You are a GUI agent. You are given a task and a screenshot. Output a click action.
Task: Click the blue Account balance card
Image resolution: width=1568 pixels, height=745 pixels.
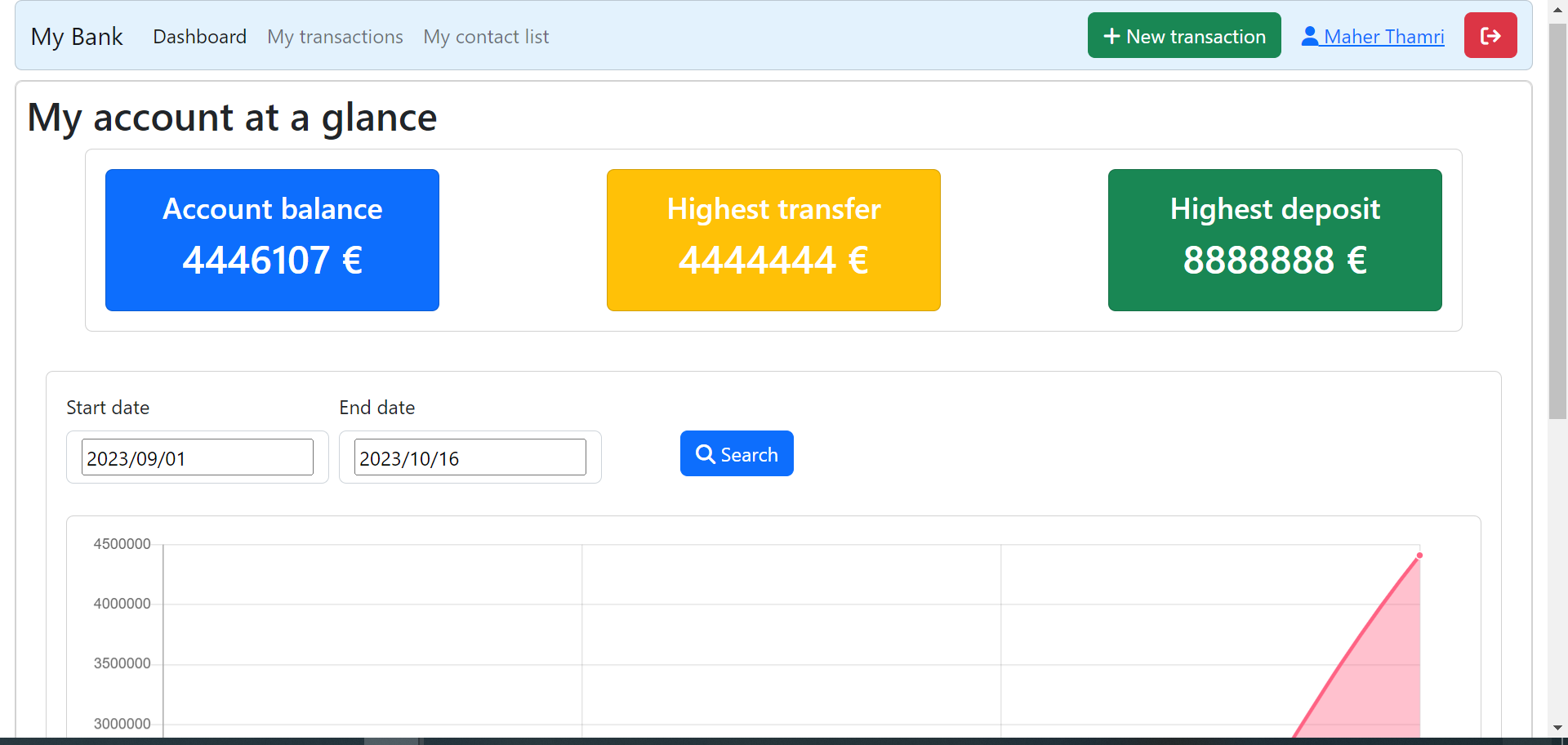(272, 239)
